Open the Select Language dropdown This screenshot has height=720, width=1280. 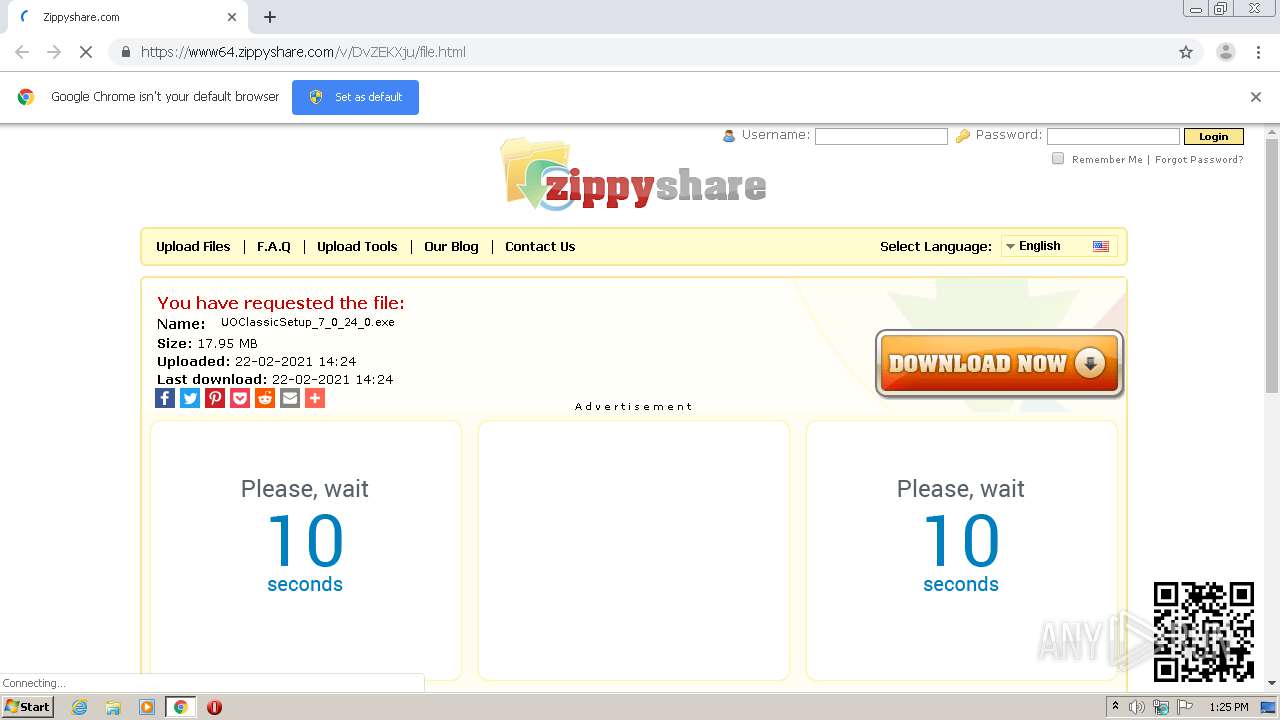coord(1059,246)
